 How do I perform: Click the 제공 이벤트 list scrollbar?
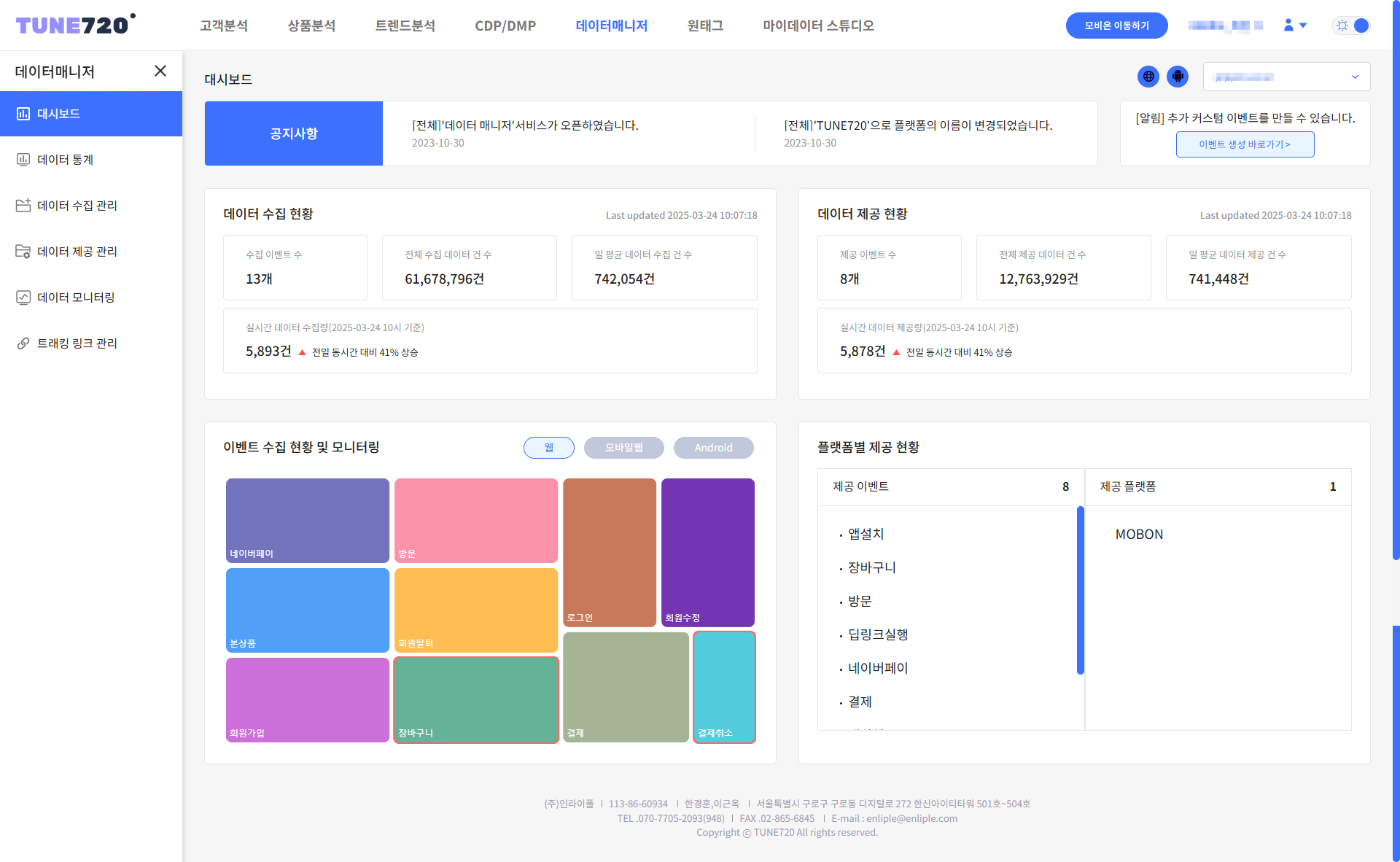(x=1080, y=590)
